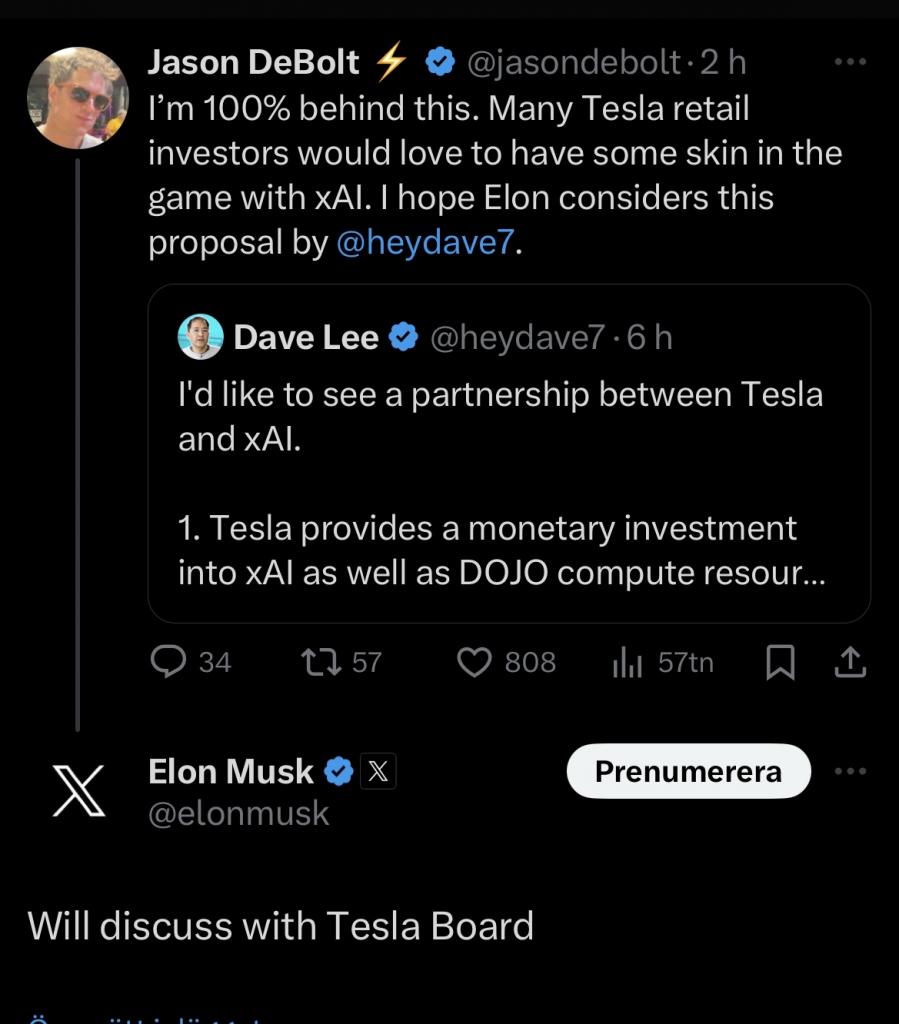Click Elon Musk's blue verified checkmark
899x1024 pixels.
point(339,771)
